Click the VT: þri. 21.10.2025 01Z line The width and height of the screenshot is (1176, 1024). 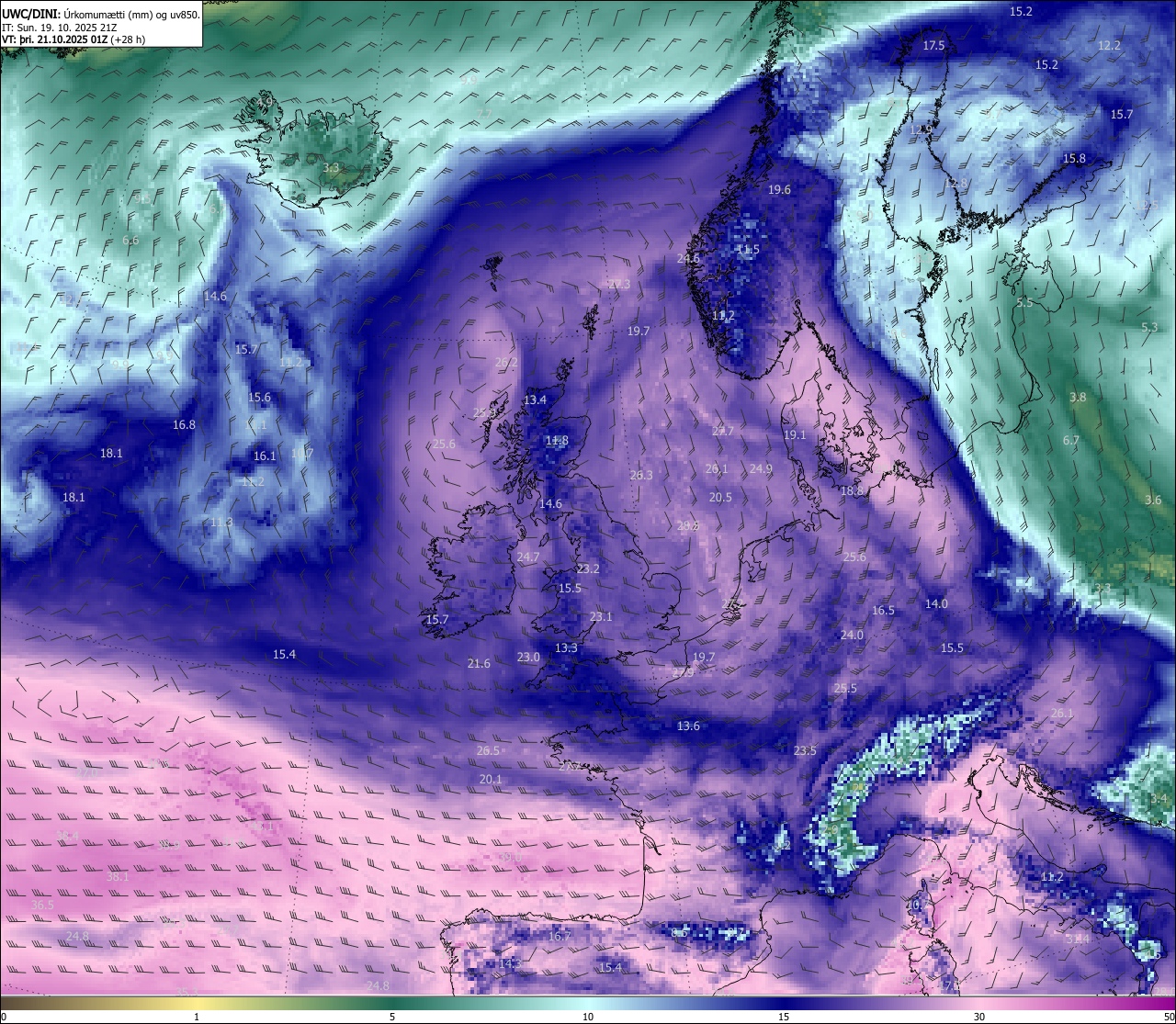point(73,39)
